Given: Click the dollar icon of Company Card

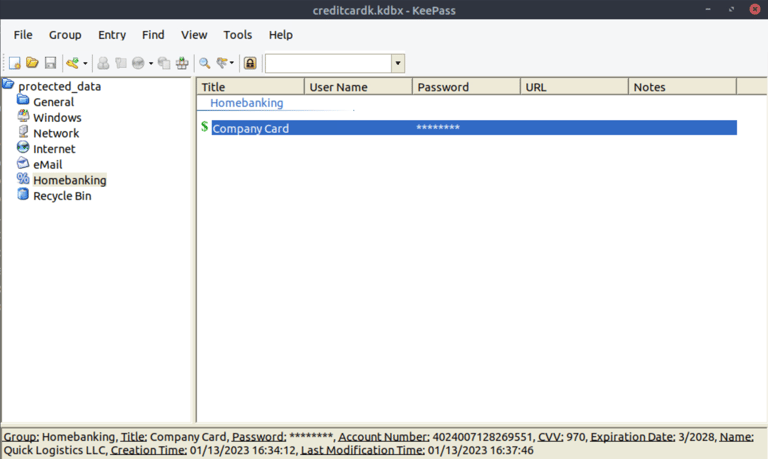Looking at the screenshot, I should (x=205, y=127).
